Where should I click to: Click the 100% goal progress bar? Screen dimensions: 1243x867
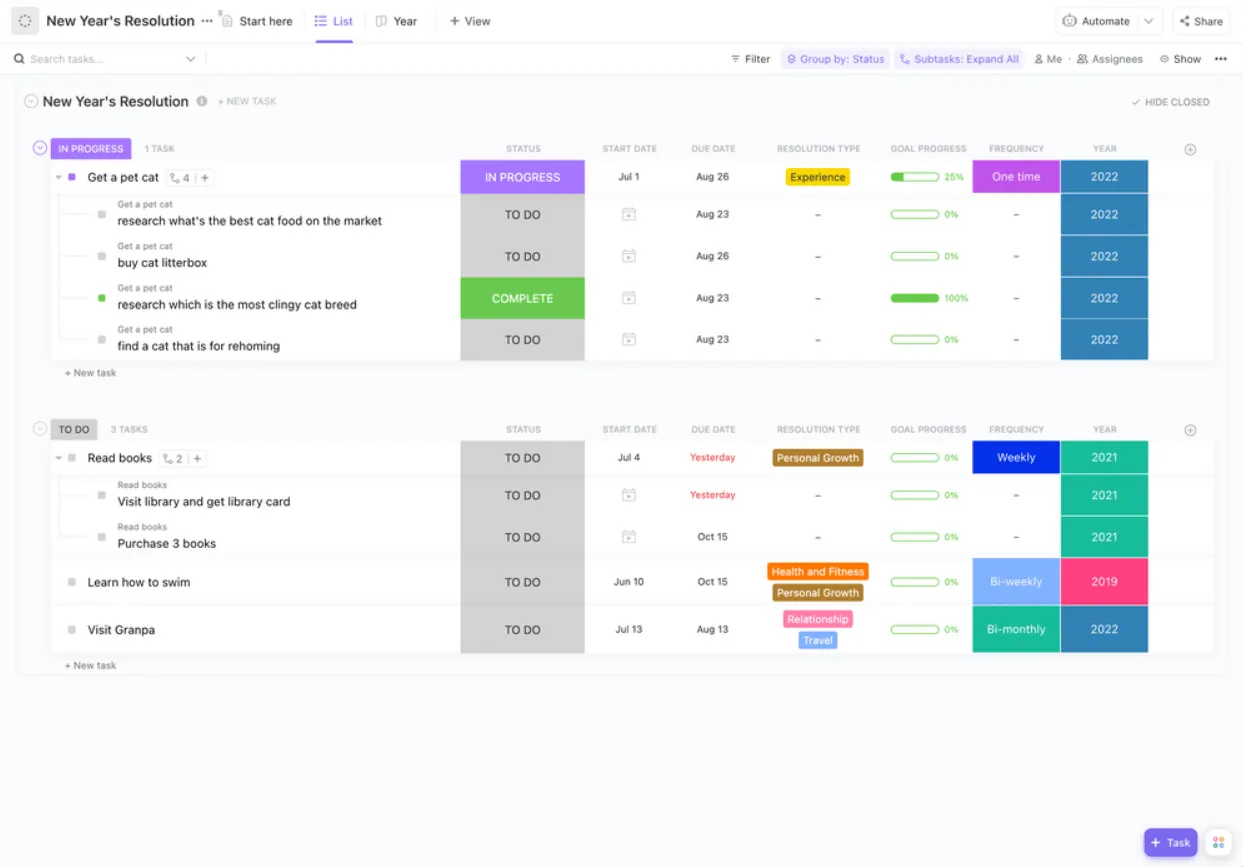pos(914,298)
